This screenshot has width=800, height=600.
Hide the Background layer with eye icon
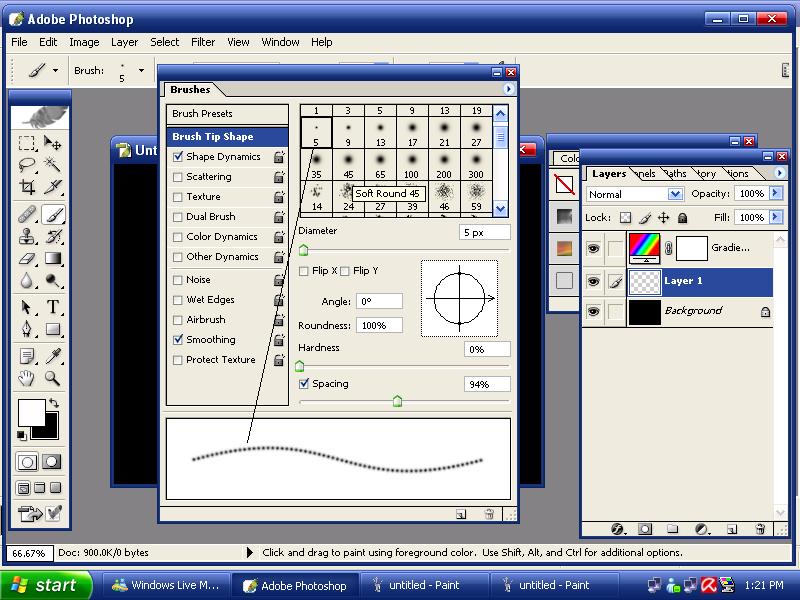tap(593, 312)
